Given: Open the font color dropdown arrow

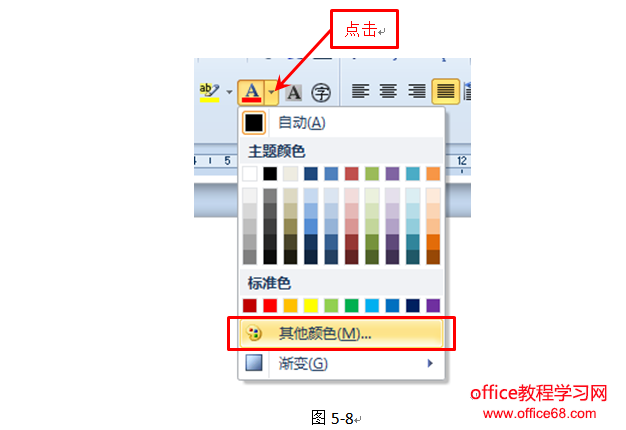Looking at the screenshot, I should tap(271, 92).
